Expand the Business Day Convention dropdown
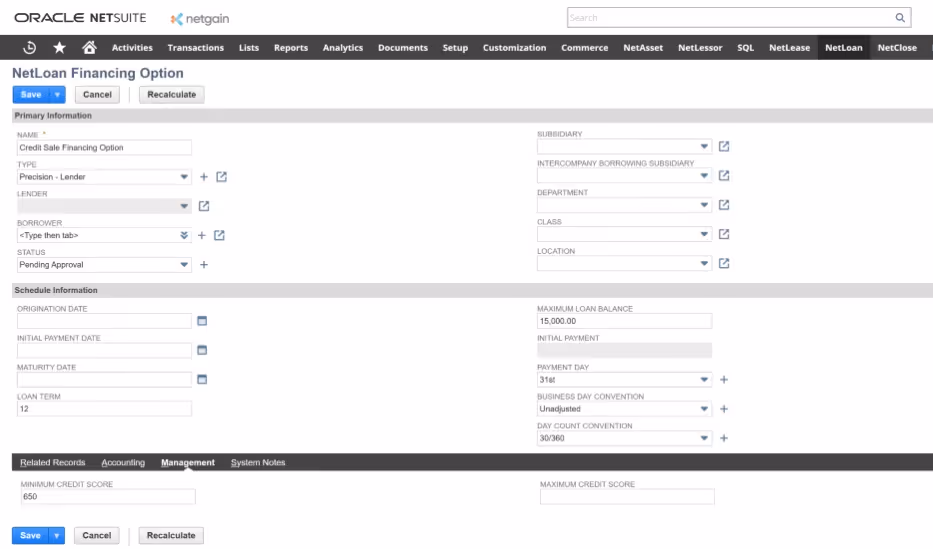Viewport: 933px width, 549px height. coord(704,409)
